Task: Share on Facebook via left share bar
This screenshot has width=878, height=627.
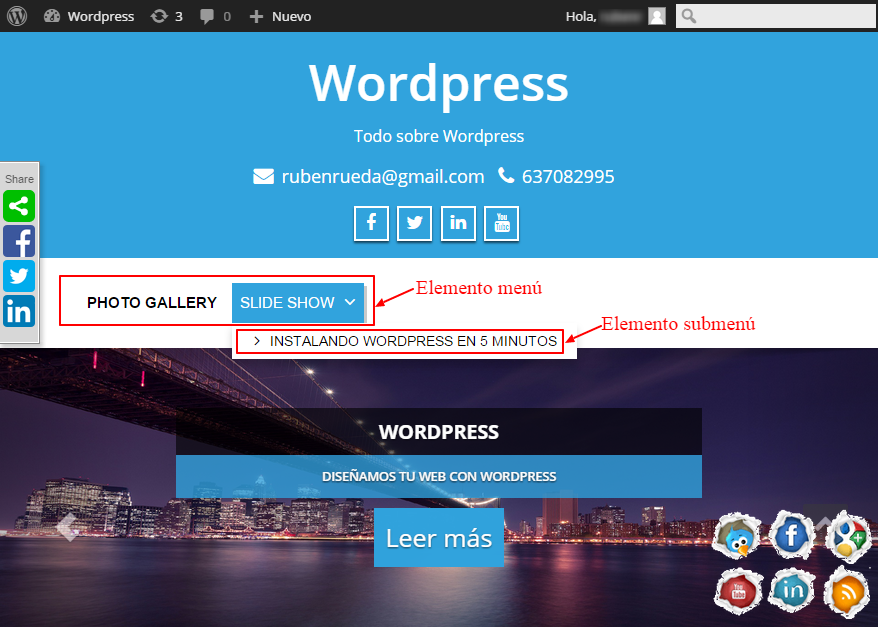Action: 19,241
